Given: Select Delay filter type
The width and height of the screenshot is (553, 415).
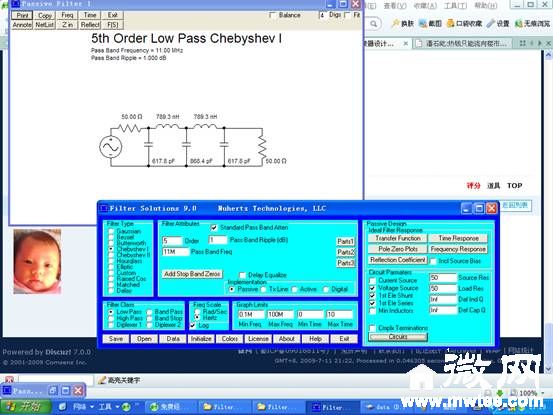Looking at the screenshot, I should [x=111, y=291].
